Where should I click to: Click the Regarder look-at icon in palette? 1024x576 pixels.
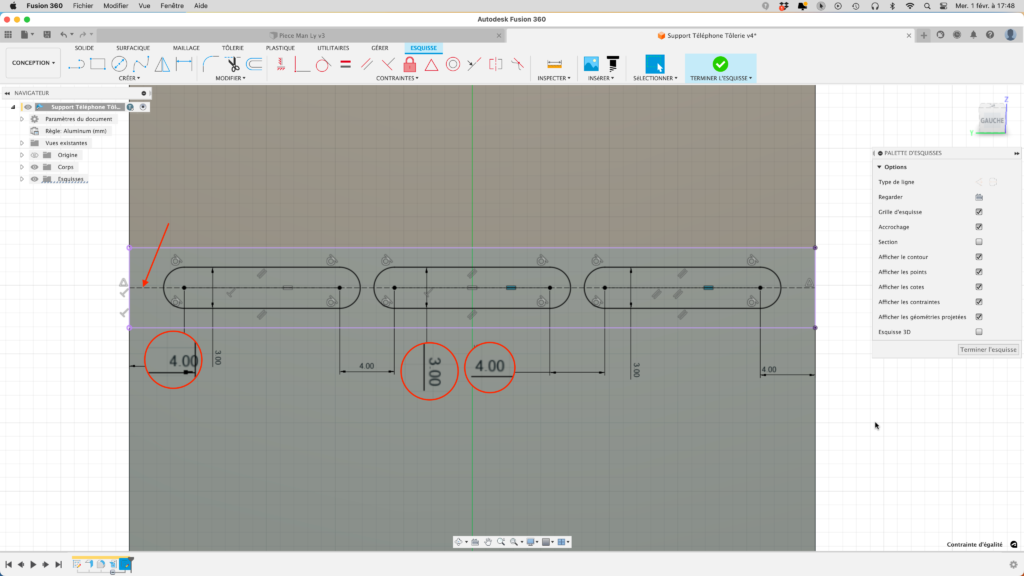[x=979, y=197]
